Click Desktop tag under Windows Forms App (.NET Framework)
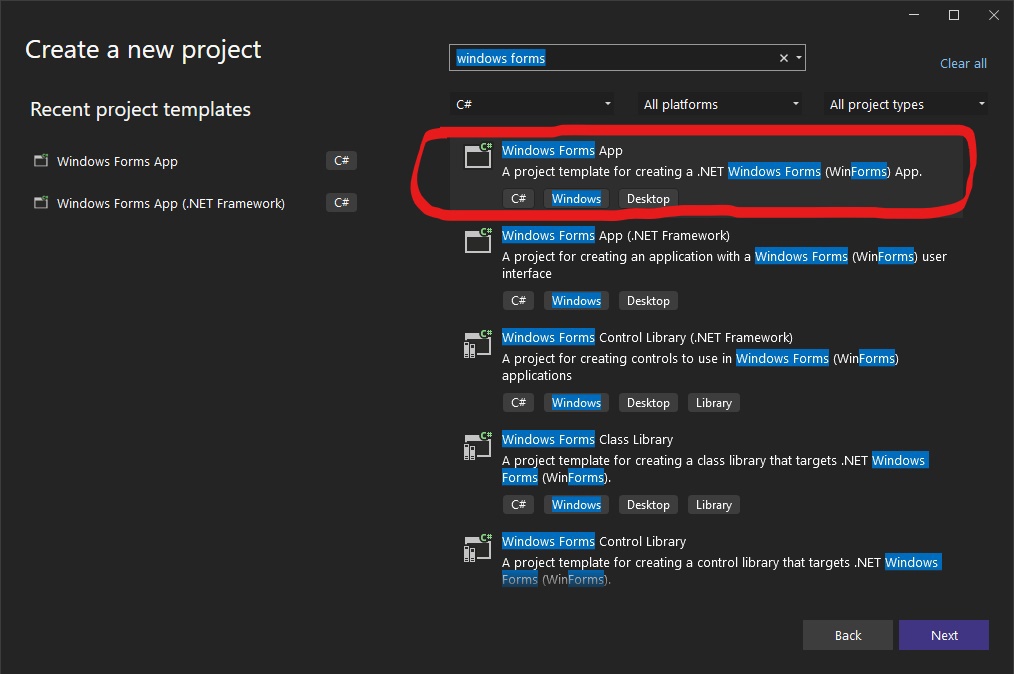Image resolution: width=1014 pixels, height=674 pixels. [648, 301]
